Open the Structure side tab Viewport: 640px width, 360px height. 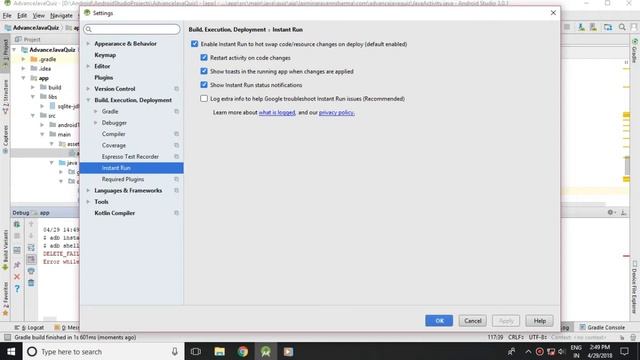[x=5, y=97]
